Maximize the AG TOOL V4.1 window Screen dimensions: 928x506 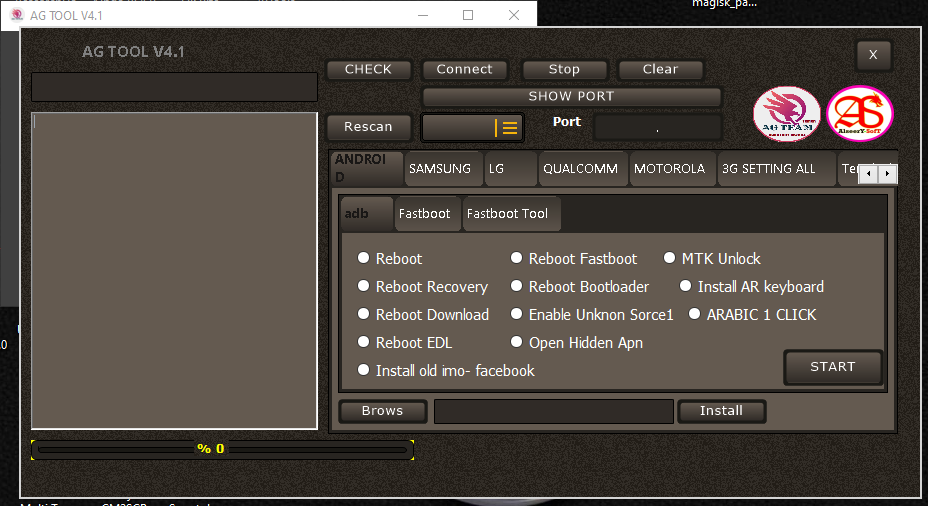point(468,15)
